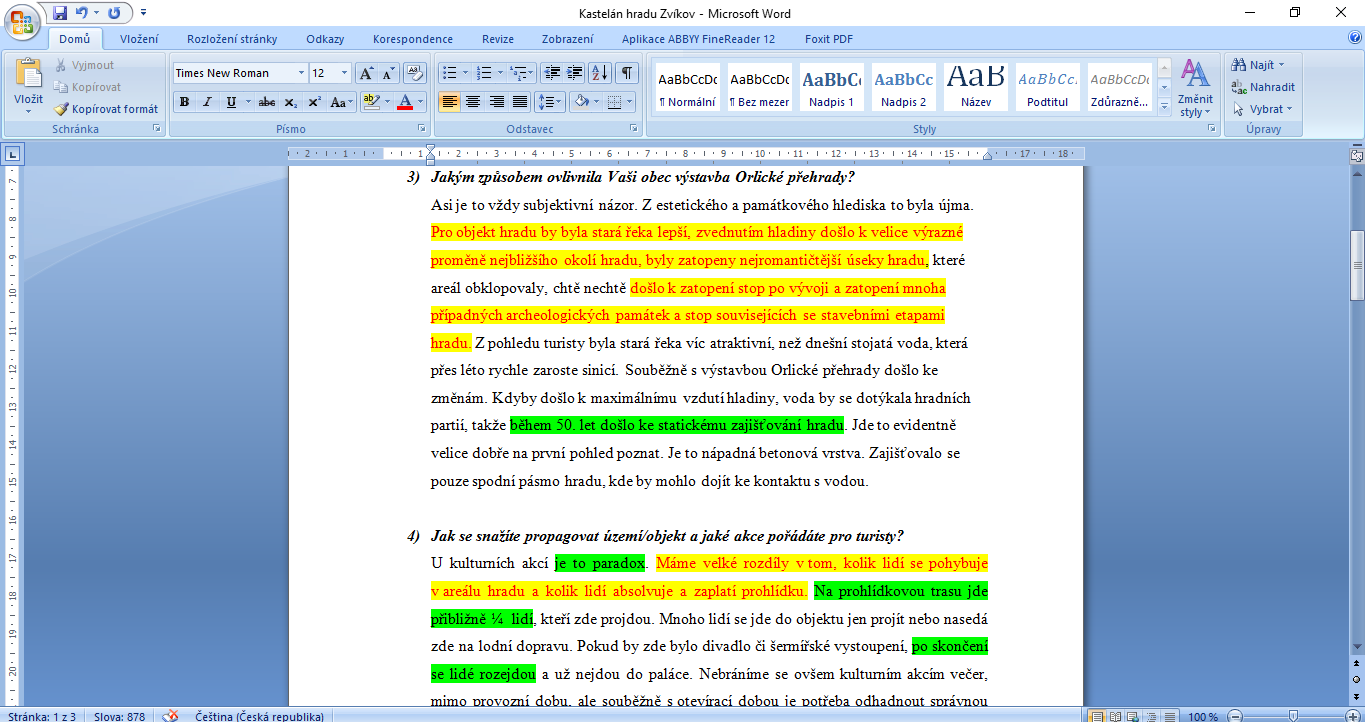The image size is (1365, 722).
Task: Click the Shading paint bucket icon
Action: (x=581, y=102)
